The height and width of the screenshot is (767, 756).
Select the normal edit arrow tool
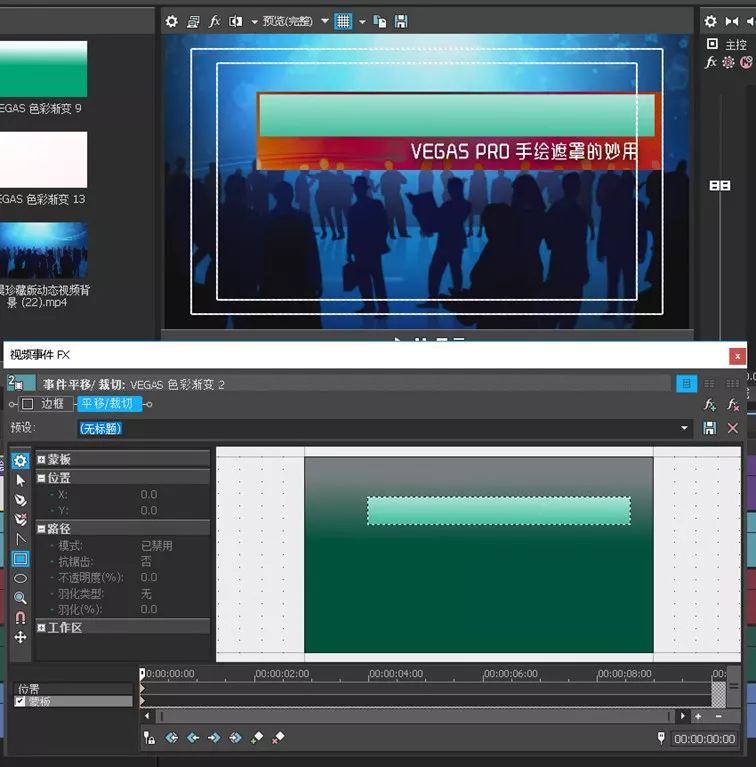click(x=20, y=480)
